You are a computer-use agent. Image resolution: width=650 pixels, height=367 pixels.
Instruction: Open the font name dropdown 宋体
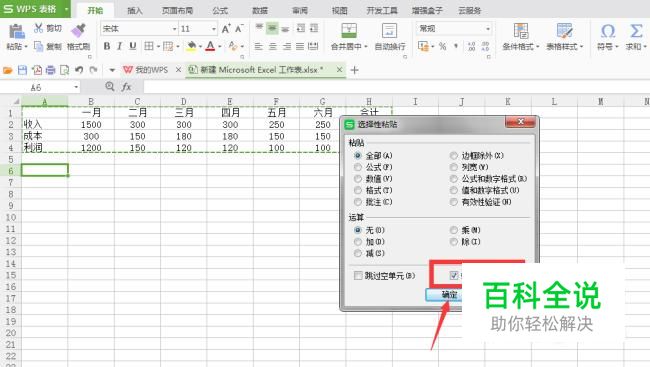tap(175, 29)
